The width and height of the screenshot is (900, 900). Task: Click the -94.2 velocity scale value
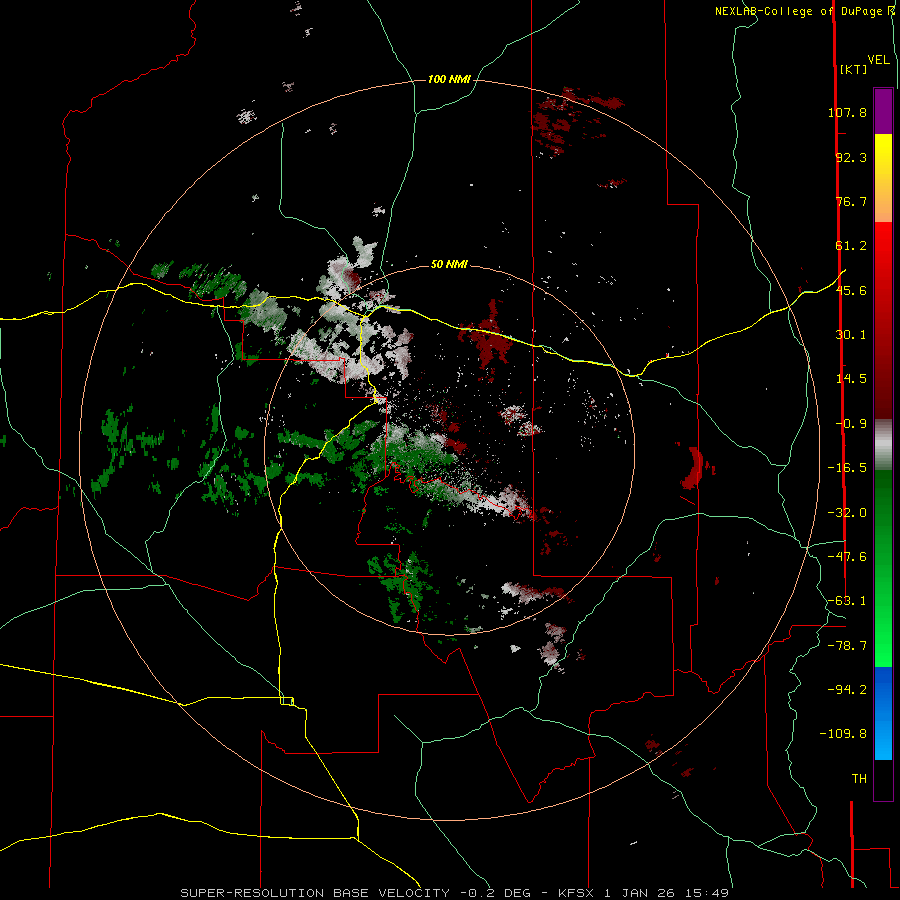coord(847,690)
